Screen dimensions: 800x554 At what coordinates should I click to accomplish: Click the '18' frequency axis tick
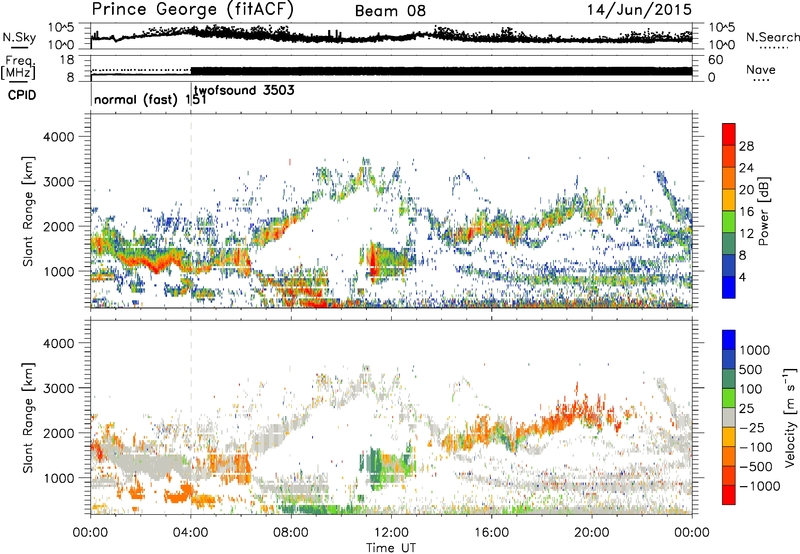click(x=66, y=60)
